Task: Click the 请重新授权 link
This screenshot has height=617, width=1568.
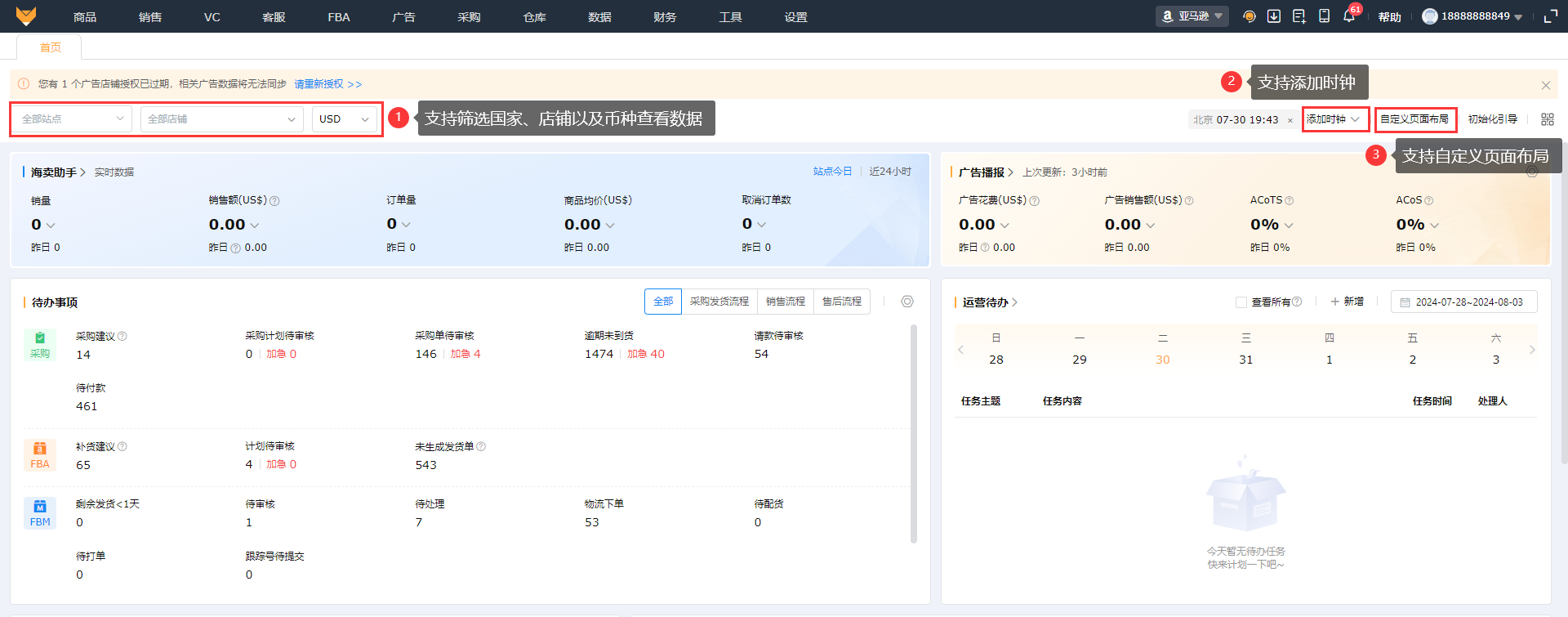Action: tap(327, 84)
